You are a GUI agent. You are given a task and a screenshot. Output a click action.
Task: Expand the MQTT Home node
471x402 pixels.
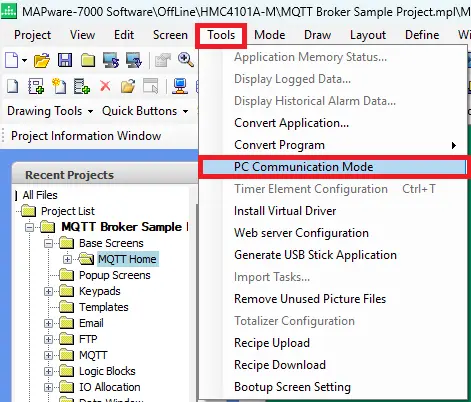point(67,259)
